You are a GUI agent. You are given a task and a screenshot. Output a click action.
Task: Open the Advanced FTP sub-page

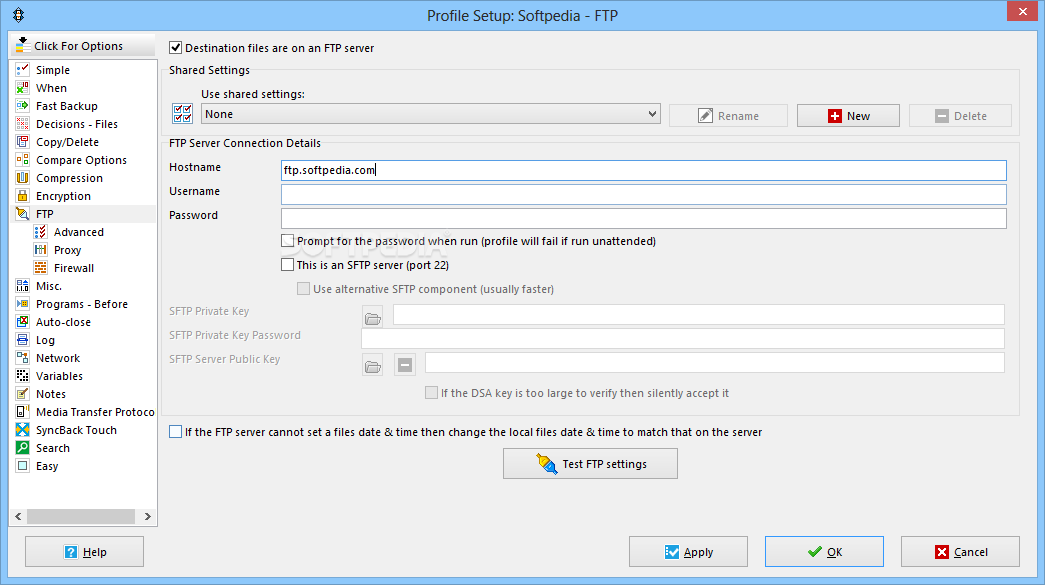point(79,232)
